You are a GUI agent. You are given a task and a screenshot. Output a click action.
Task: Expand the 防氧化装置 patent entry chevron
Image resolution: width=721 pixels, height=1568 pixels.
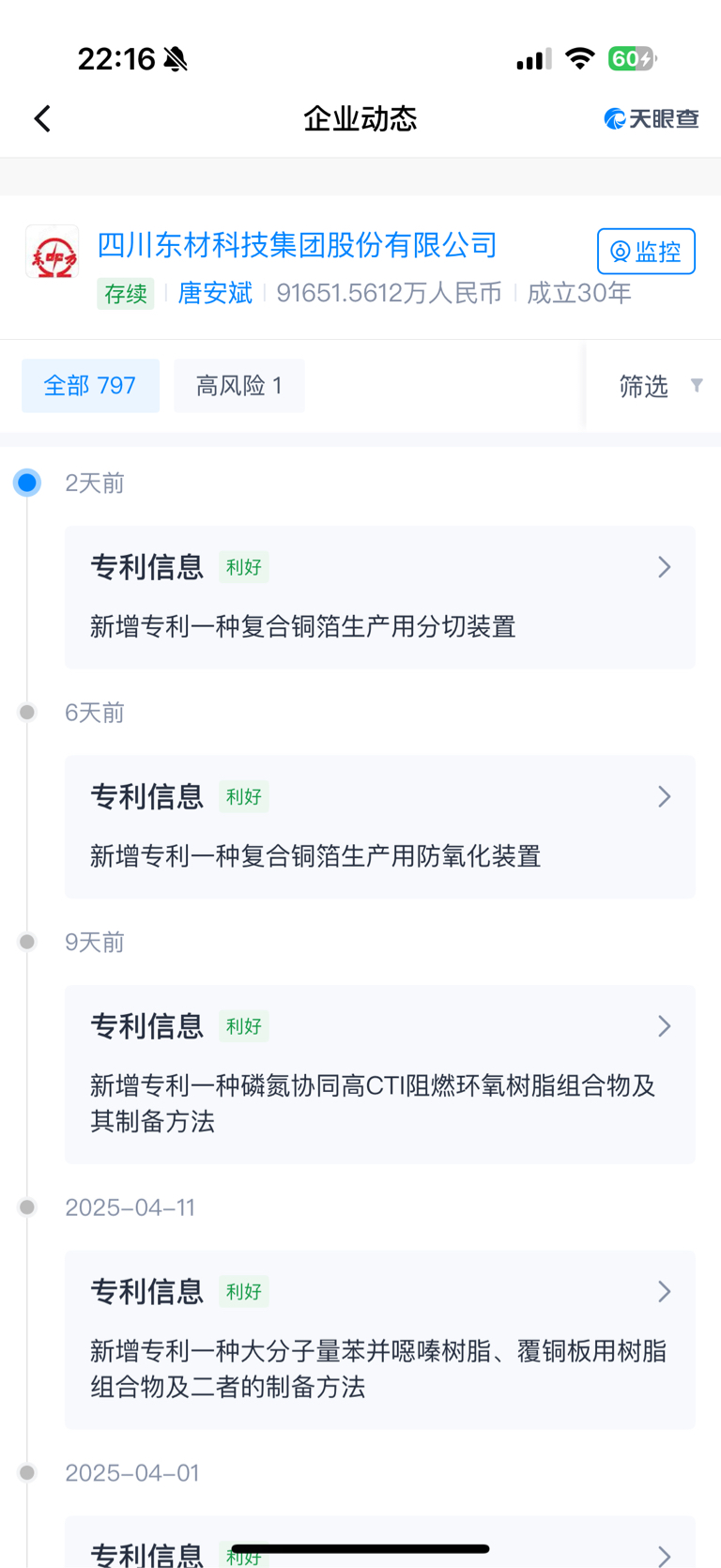pyautogui.click(x=665, y=797)
